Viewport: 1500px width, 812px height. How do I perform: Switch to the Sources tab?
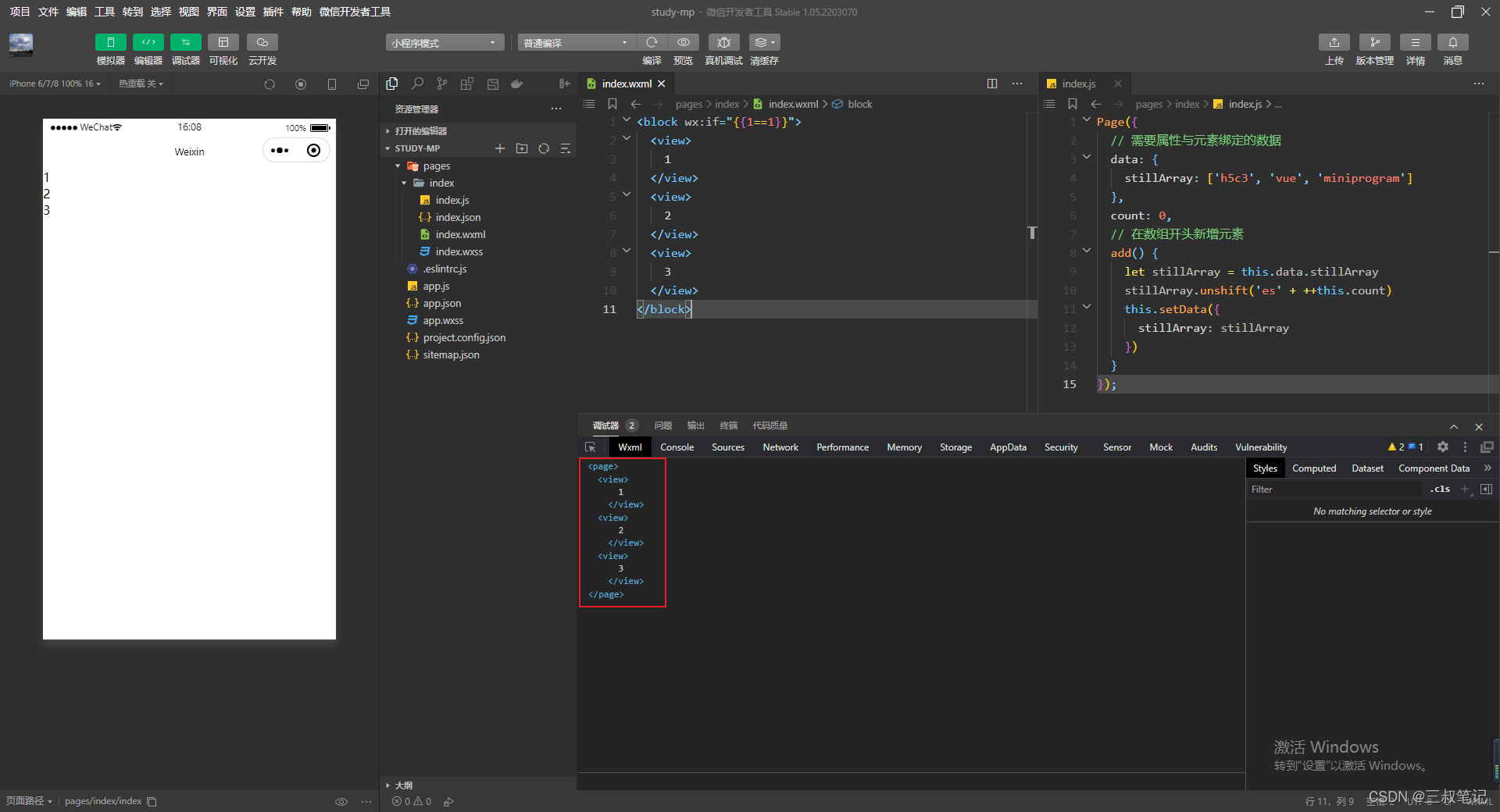pyautogui.click(x=728, y=447)
